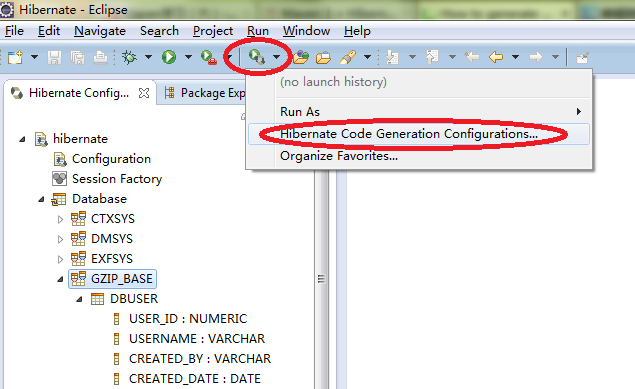Click the yellow Back navigation arrow

coord(496,57)
